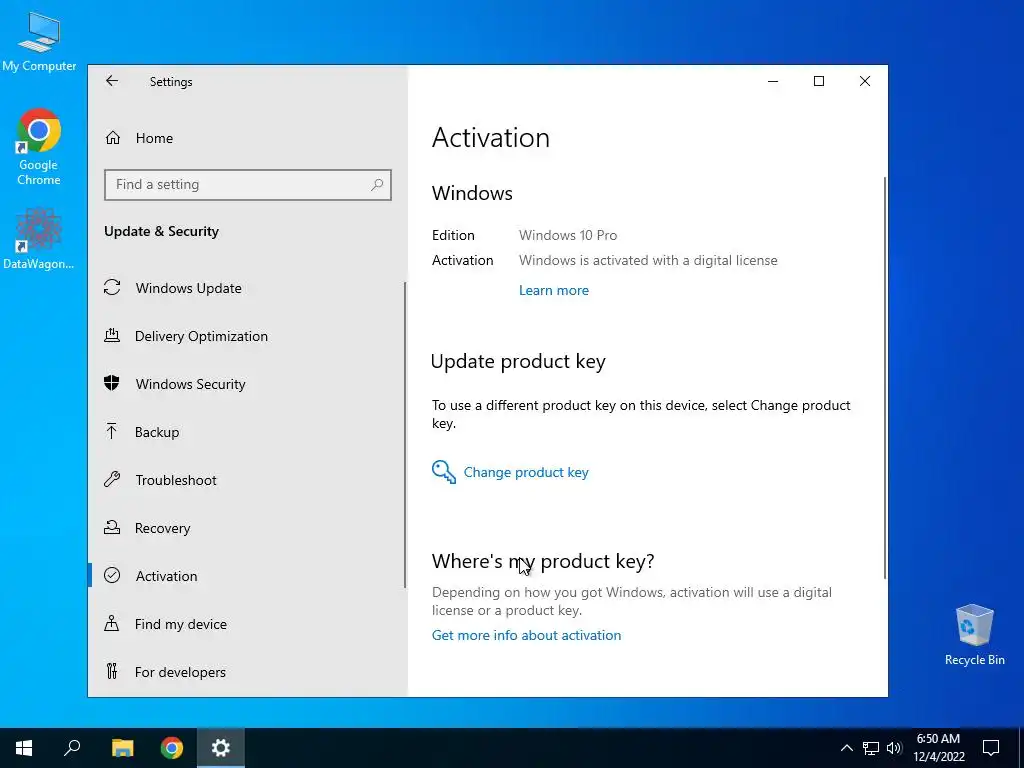The width and height of the screenshot is (1024, 768).
Task: Open Backup settings
Action: [247, 432]
